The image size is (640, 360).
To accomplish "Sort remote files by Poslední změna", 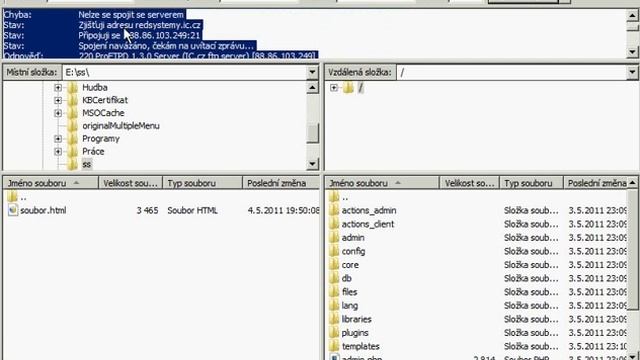I will pyautogui.click(x=596, y=183).
